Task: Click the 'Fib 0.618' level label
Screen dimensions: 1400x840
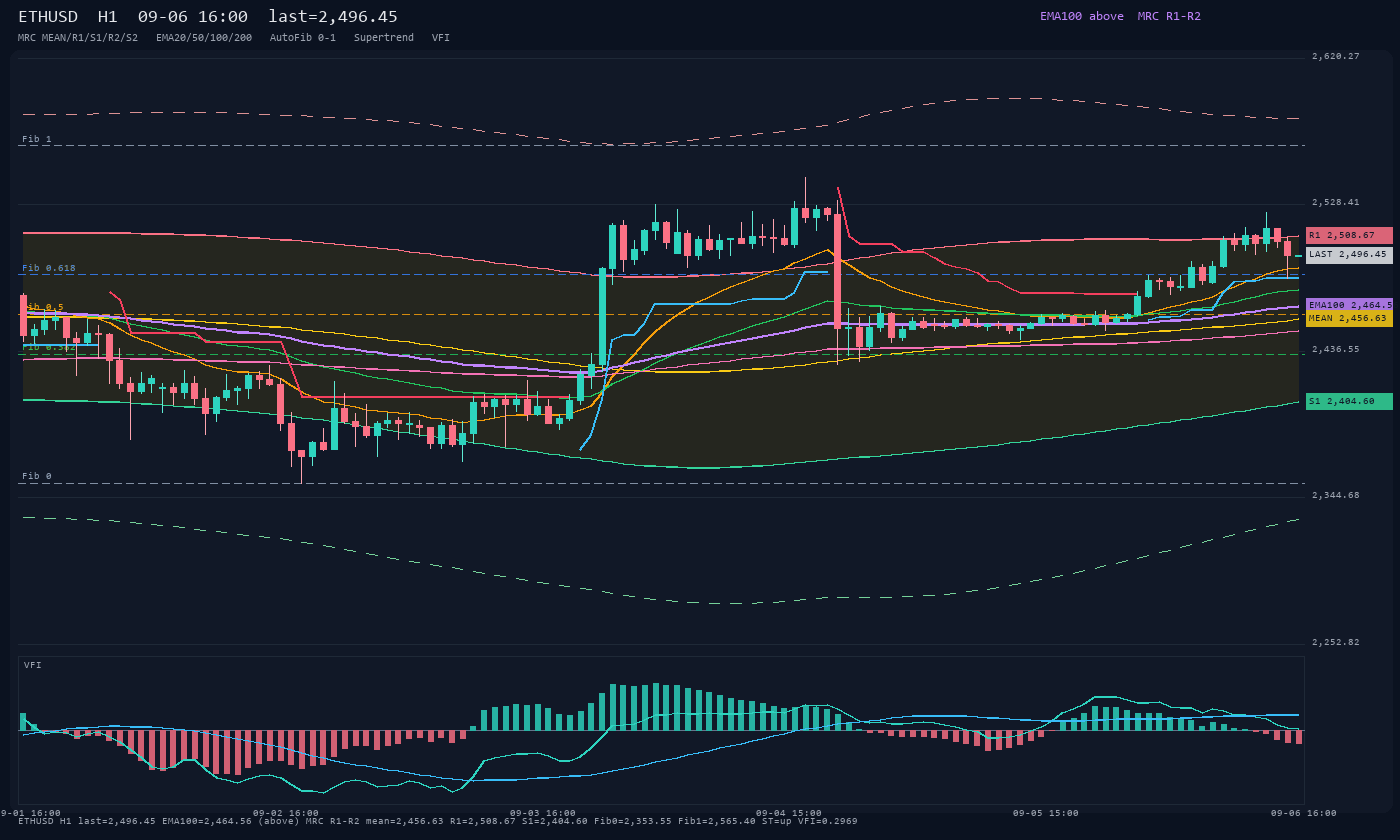Action: tap(49, 268)
